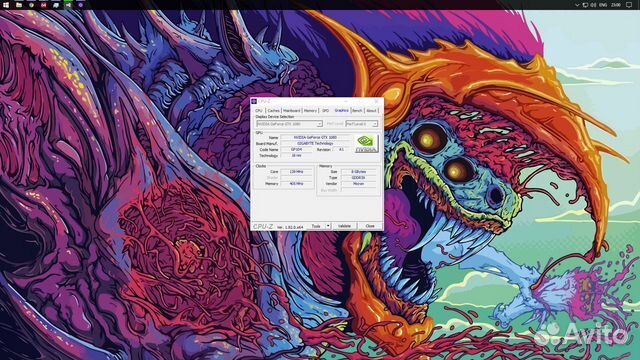Open the Mainboard tab
The width and height of the screenshot is (640, 360).
point(292,111)
